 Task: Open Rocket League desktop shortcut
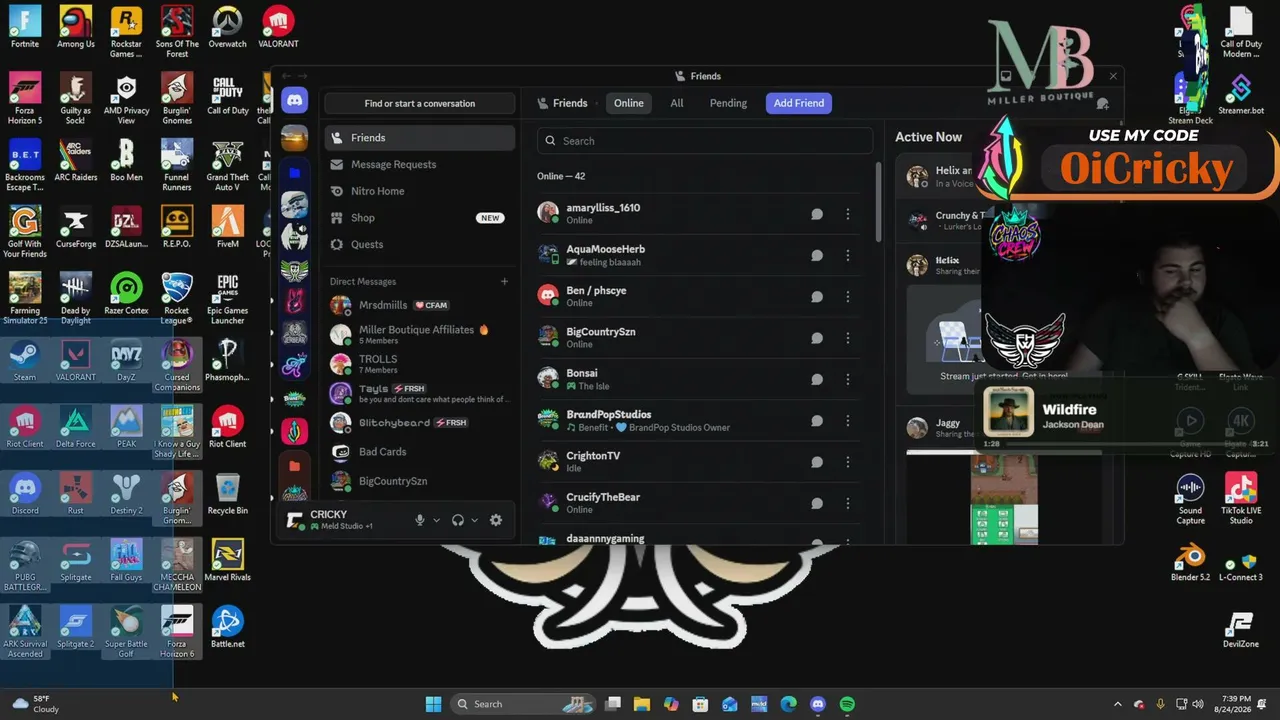(177, 300)
